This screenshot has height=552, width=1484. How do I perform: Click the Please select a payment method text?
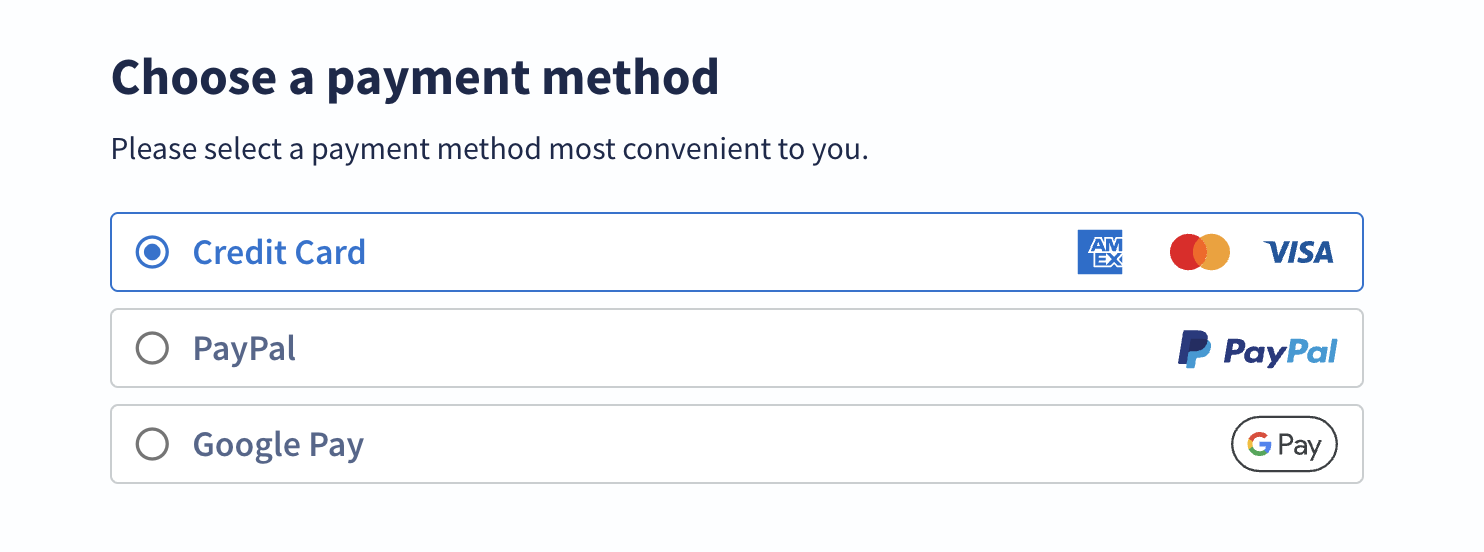pos(490,151)
